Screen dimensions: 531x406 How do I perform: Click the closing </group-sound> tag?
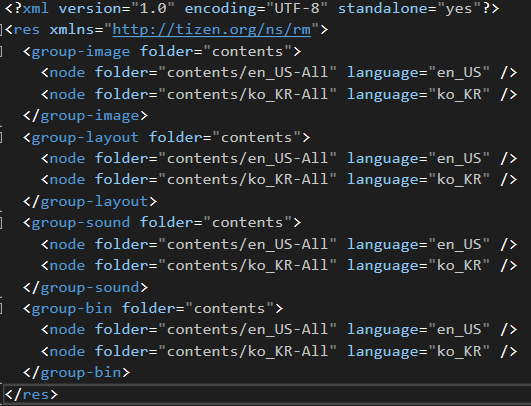click(85, 287)
